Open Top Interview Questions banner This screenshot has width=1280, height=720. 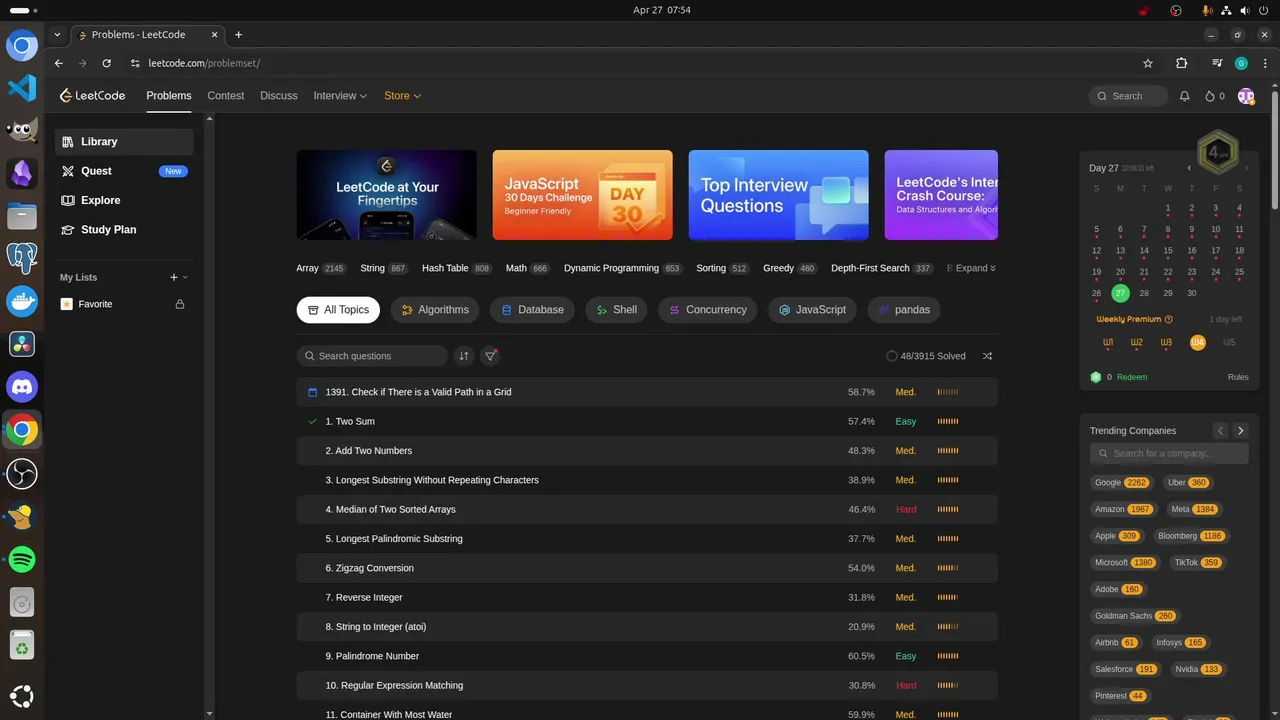pos(778,195)
